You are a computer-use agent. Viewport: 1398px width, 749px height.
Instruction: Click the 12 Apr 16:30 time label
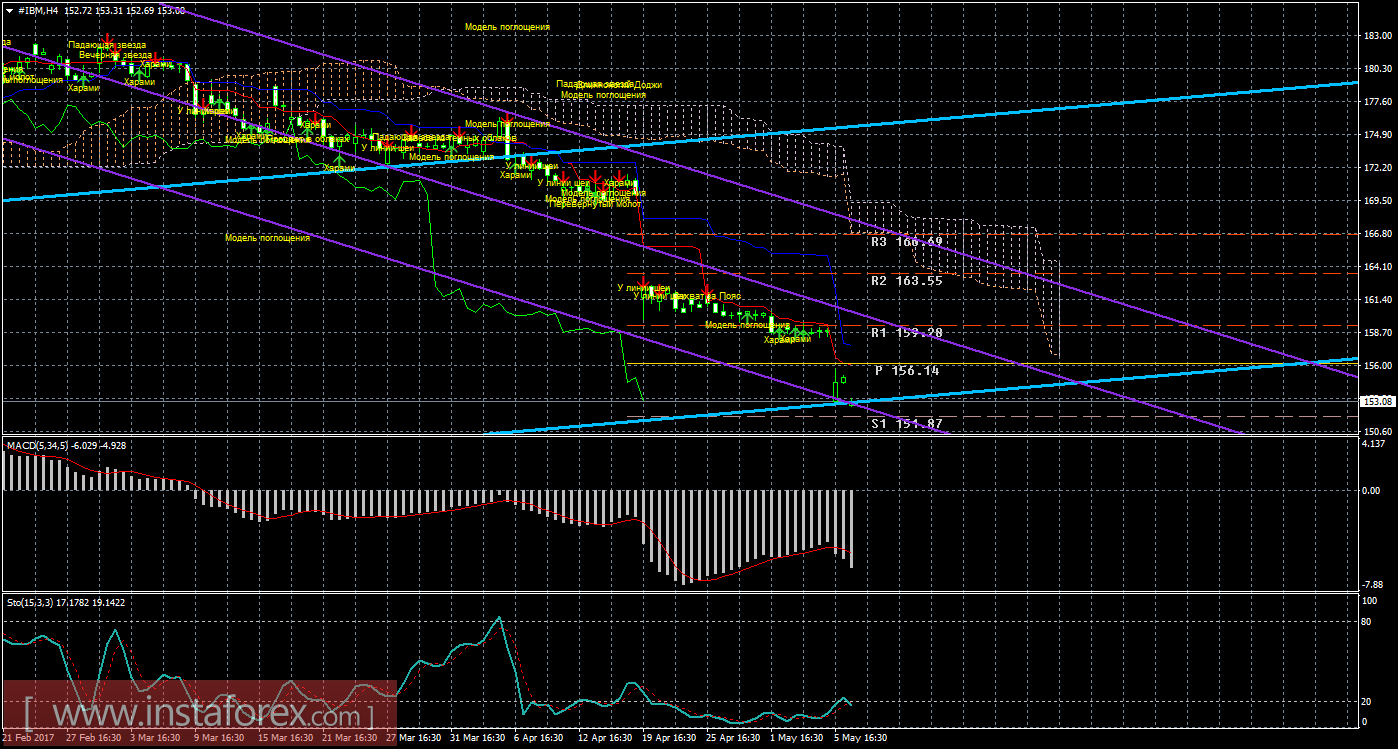pyautogui.click(x=605, y=738)
